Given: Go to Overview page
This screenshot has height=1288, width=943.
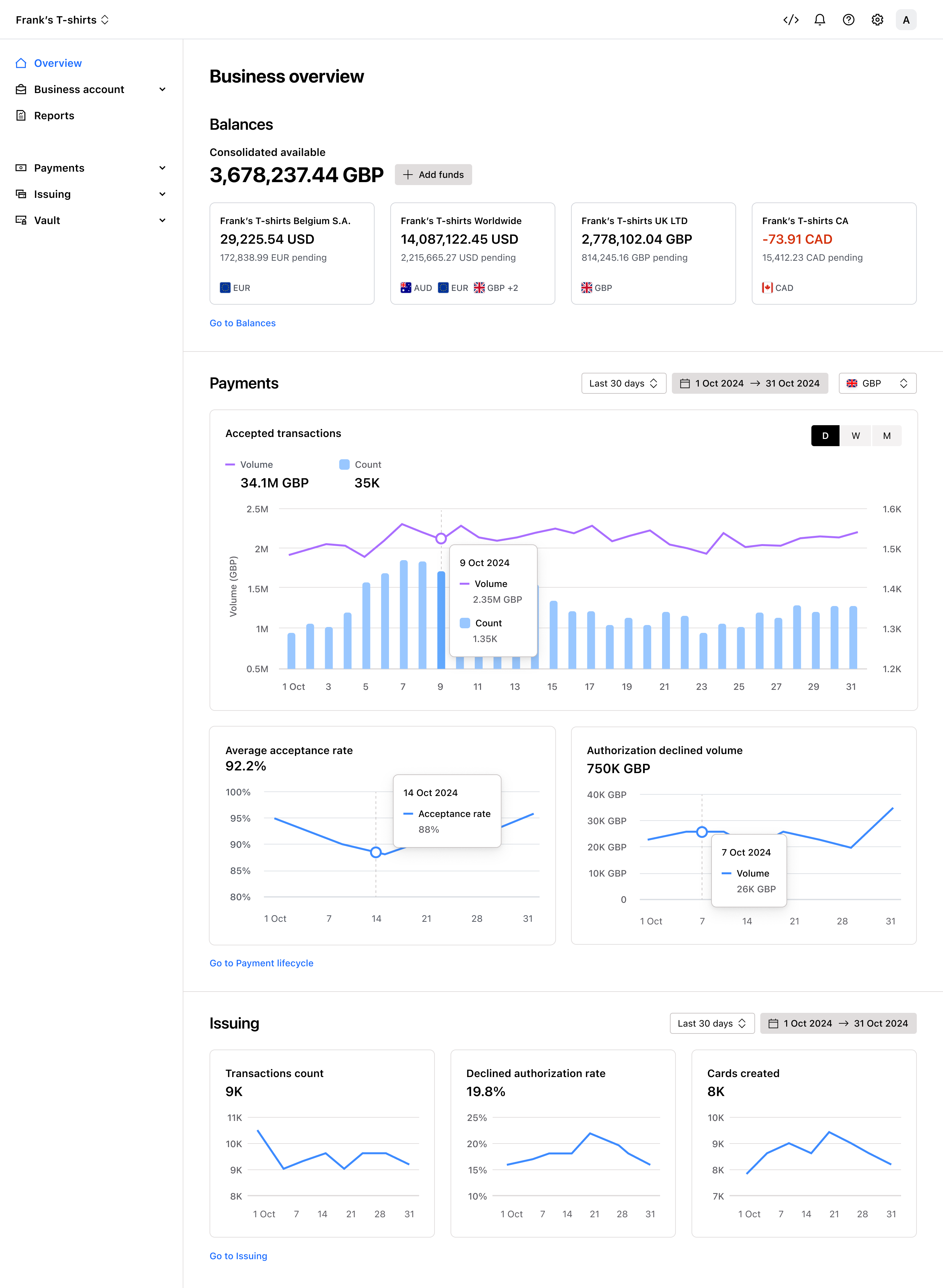Looking at the screenshot, I should 58,63.
